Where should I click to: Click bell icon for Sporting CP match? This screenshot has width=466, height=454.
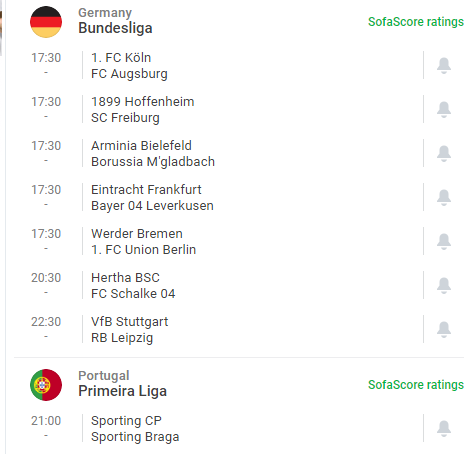[444, 428]
